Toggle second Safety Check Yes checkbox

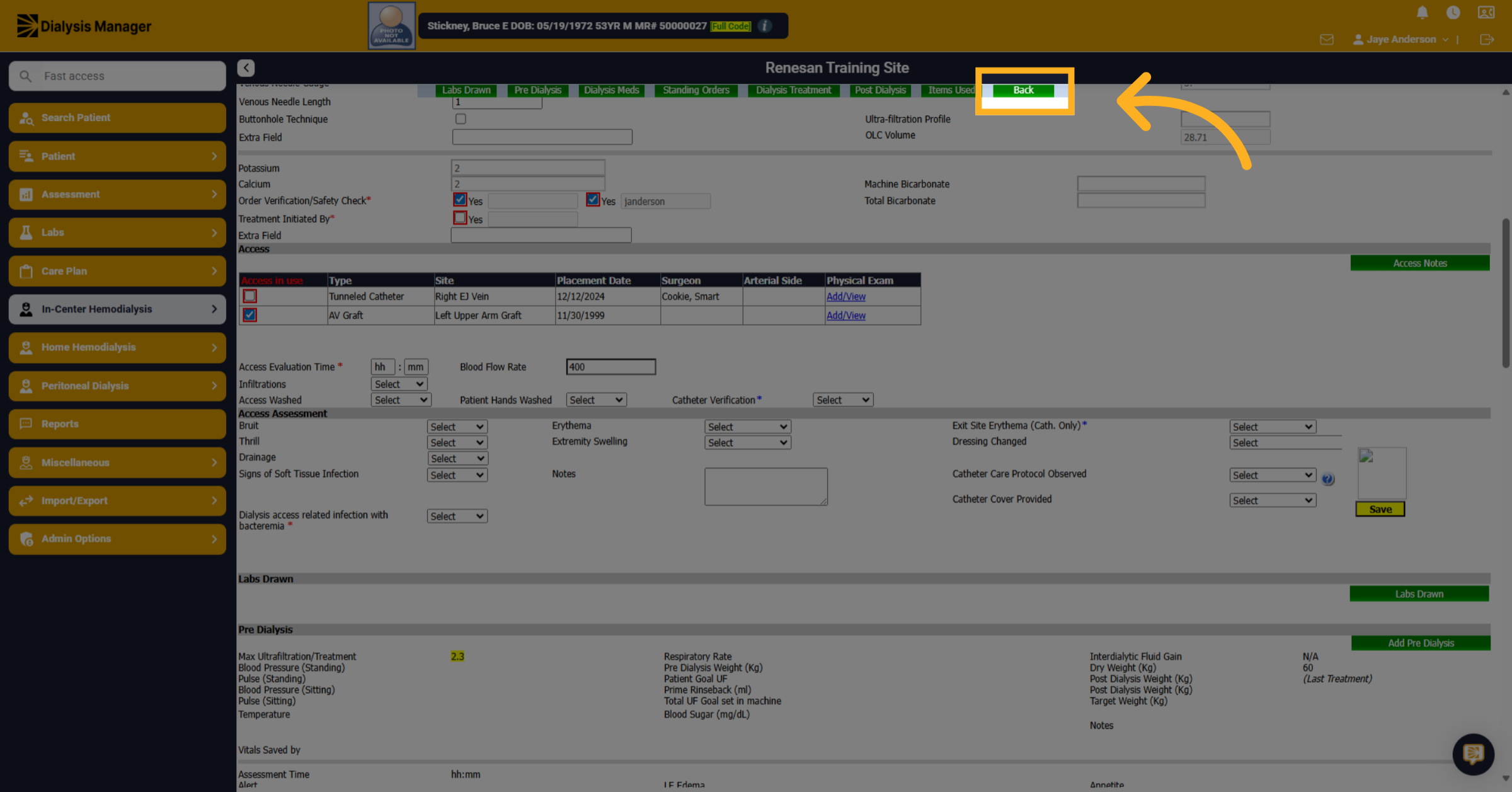click(x=593, y=200)
